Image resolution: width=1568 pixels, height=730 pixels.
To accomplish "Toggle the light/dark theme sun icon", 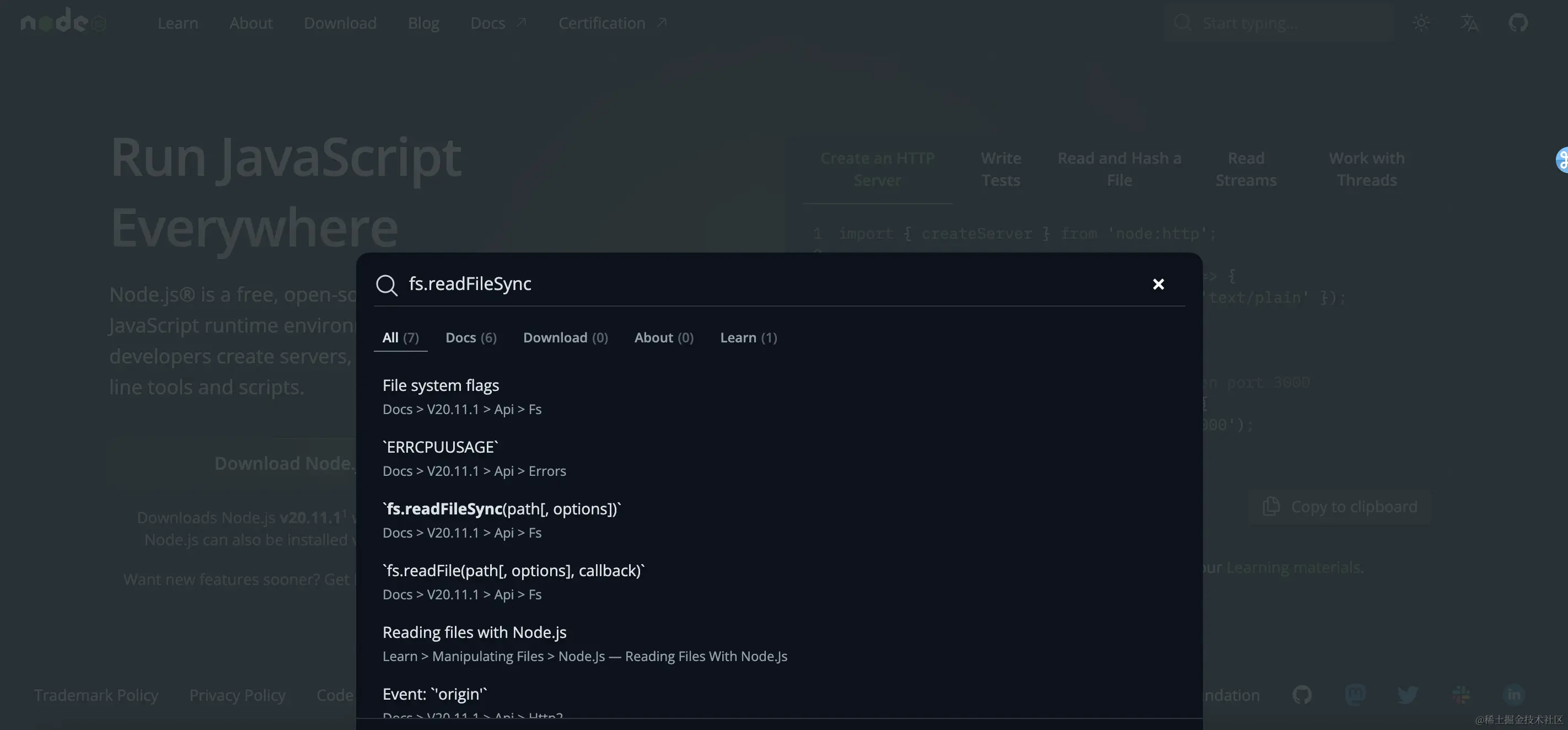I will point(1421,23).
